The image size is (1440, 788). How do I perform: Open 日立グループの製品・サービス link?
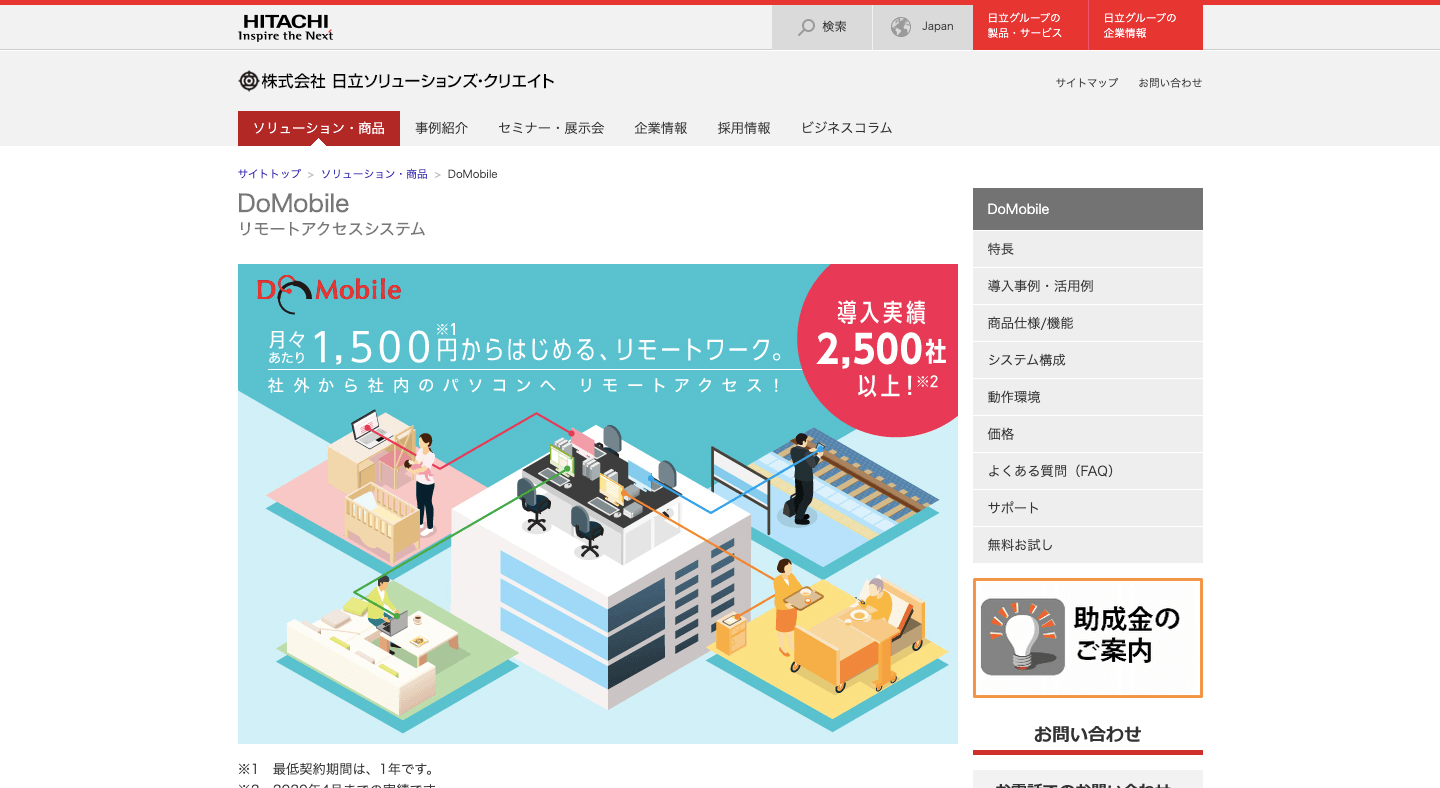[x=1030, y=27]
